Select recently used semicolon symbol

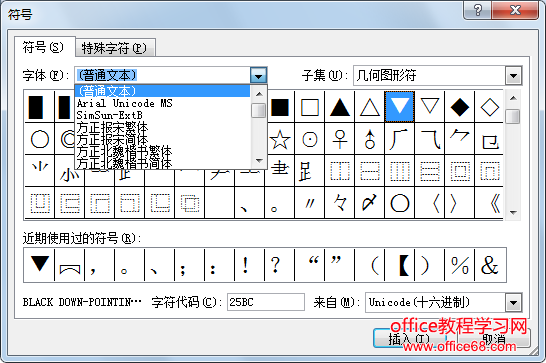click(190, 265)
